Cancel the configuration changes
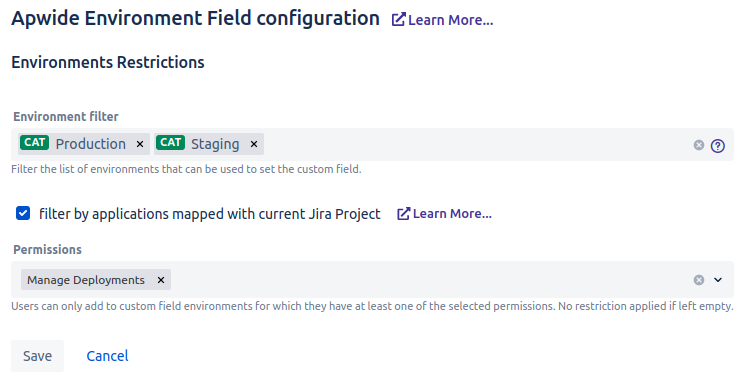The height and width of the screenshot is (388, 745). click(107, 356)
